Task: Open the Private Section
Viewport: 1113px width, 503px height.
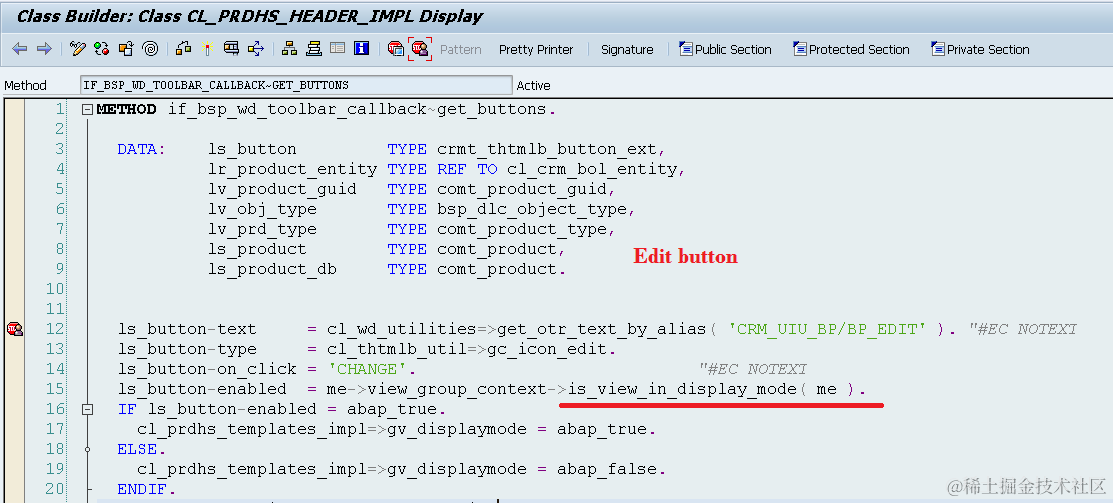Action: (x=980, y=50)
